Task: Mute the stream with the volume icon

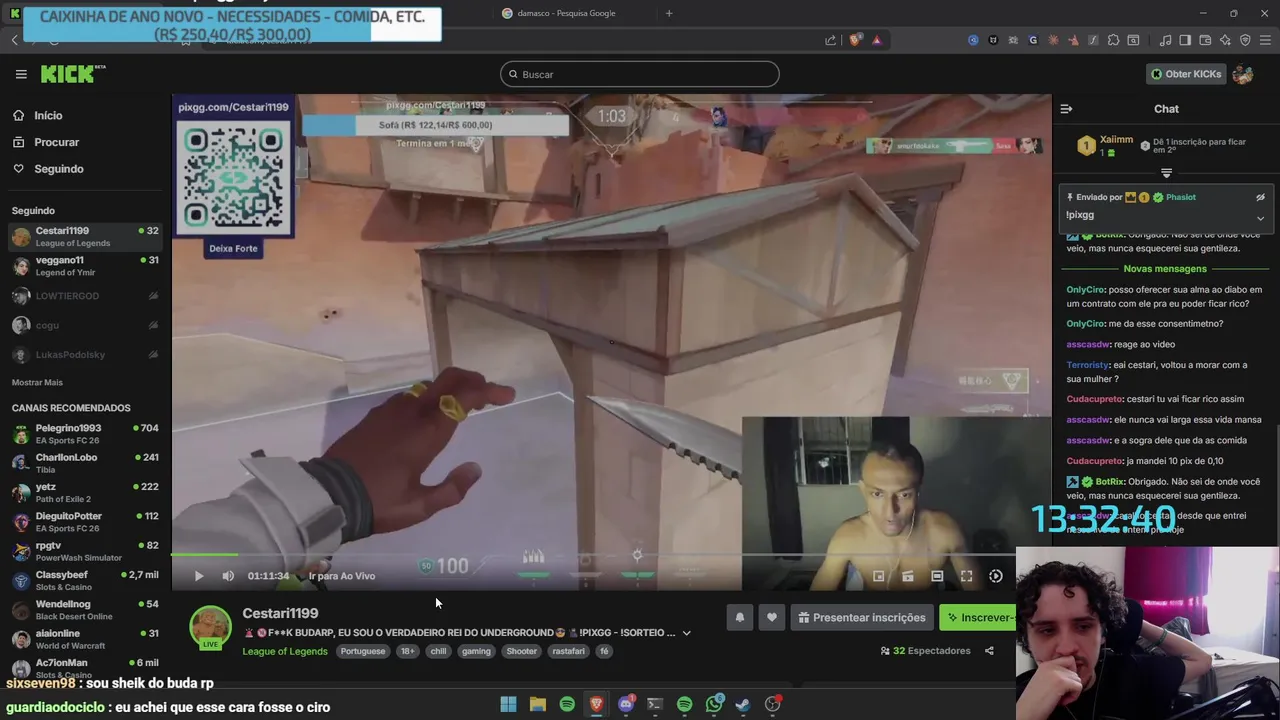Action: coord(228,576)
